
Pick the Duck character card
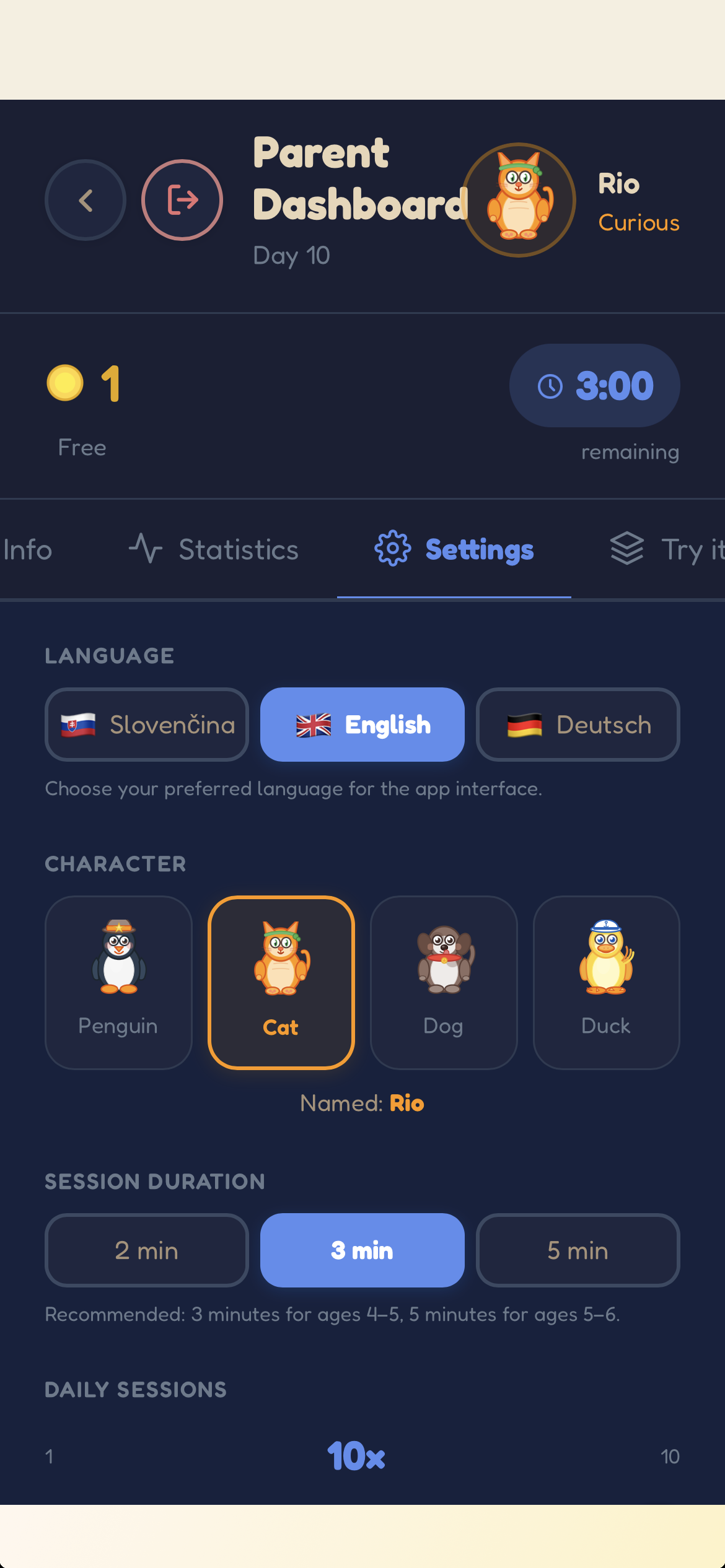[x=607, y=982]
